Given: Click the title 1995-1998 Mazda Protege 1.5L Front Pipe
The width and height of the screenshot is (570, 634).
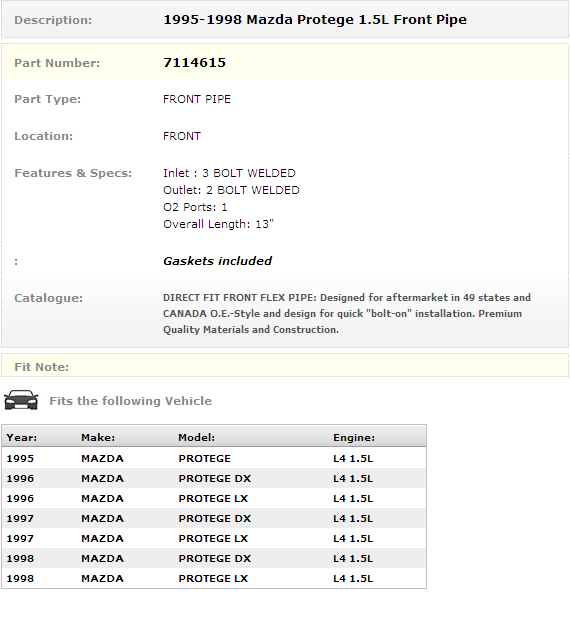Looking at the screenshot, I should pyautogui.click(x=315, y=20).
